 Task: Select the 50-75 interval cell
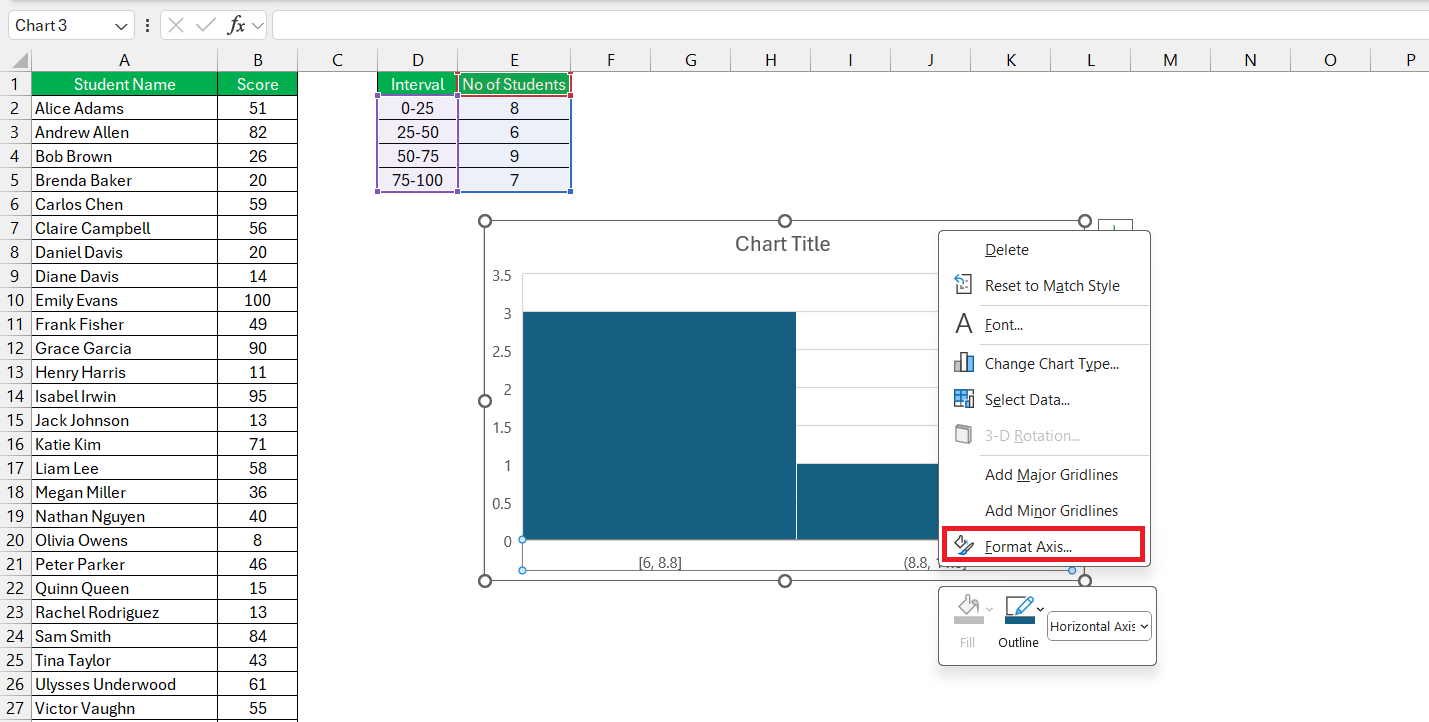[418, 156]
